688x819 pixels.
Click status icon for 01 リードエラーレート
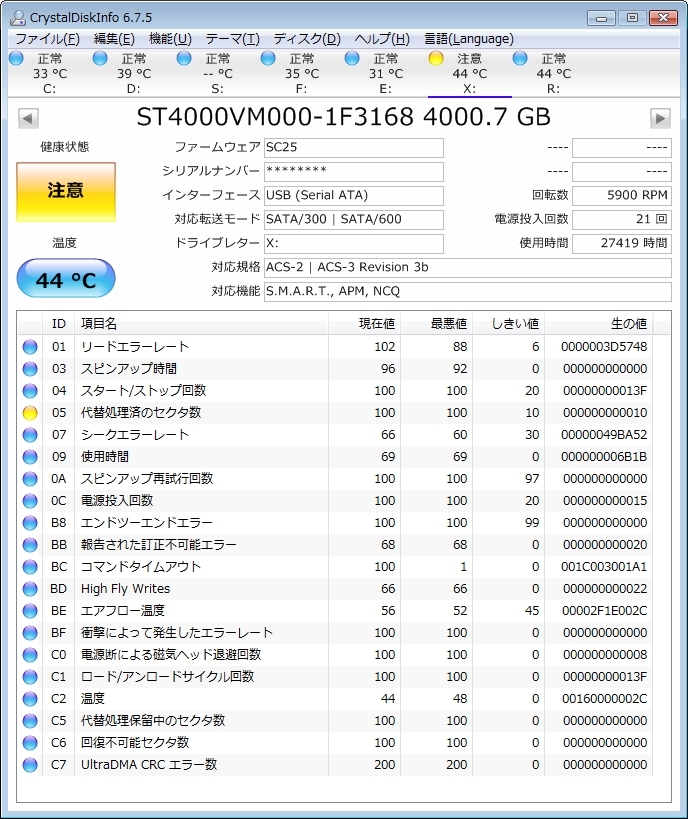click(30, 347)
